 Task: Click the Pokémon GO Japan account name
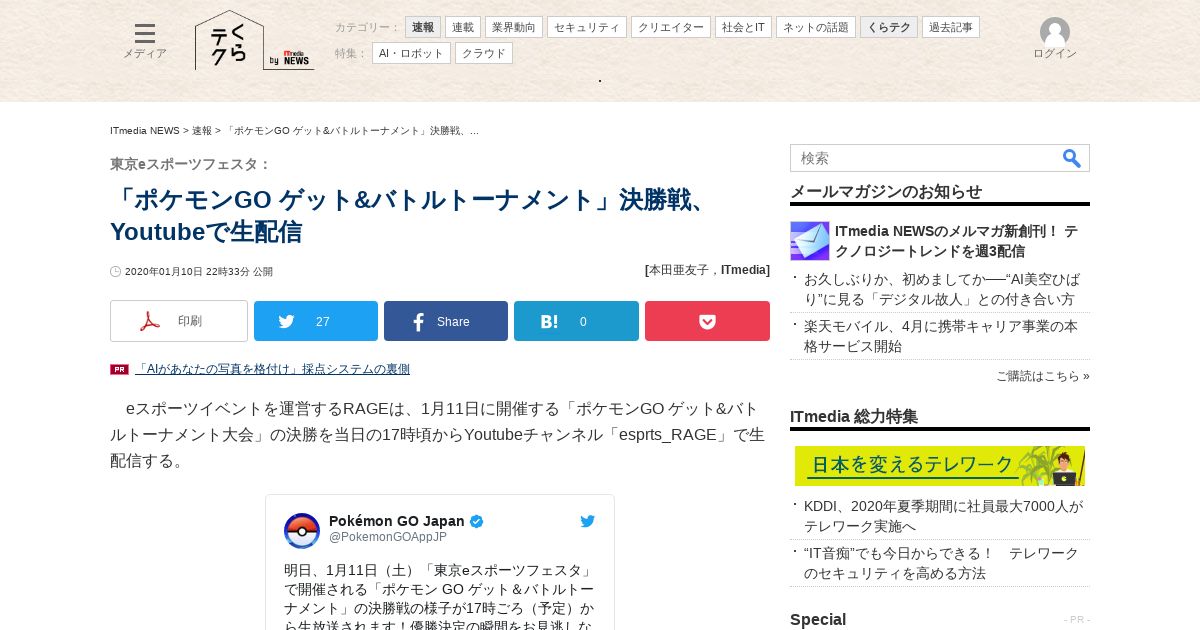point(397,521)
